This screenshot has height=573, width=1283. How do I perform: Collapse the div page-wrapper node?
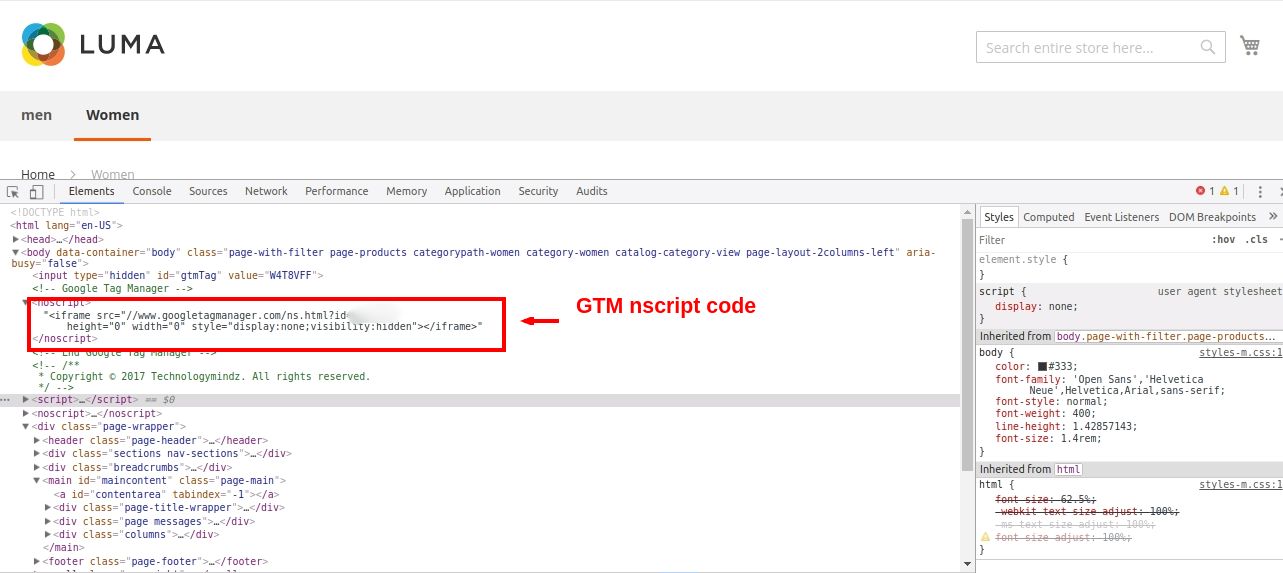[26, 427]
